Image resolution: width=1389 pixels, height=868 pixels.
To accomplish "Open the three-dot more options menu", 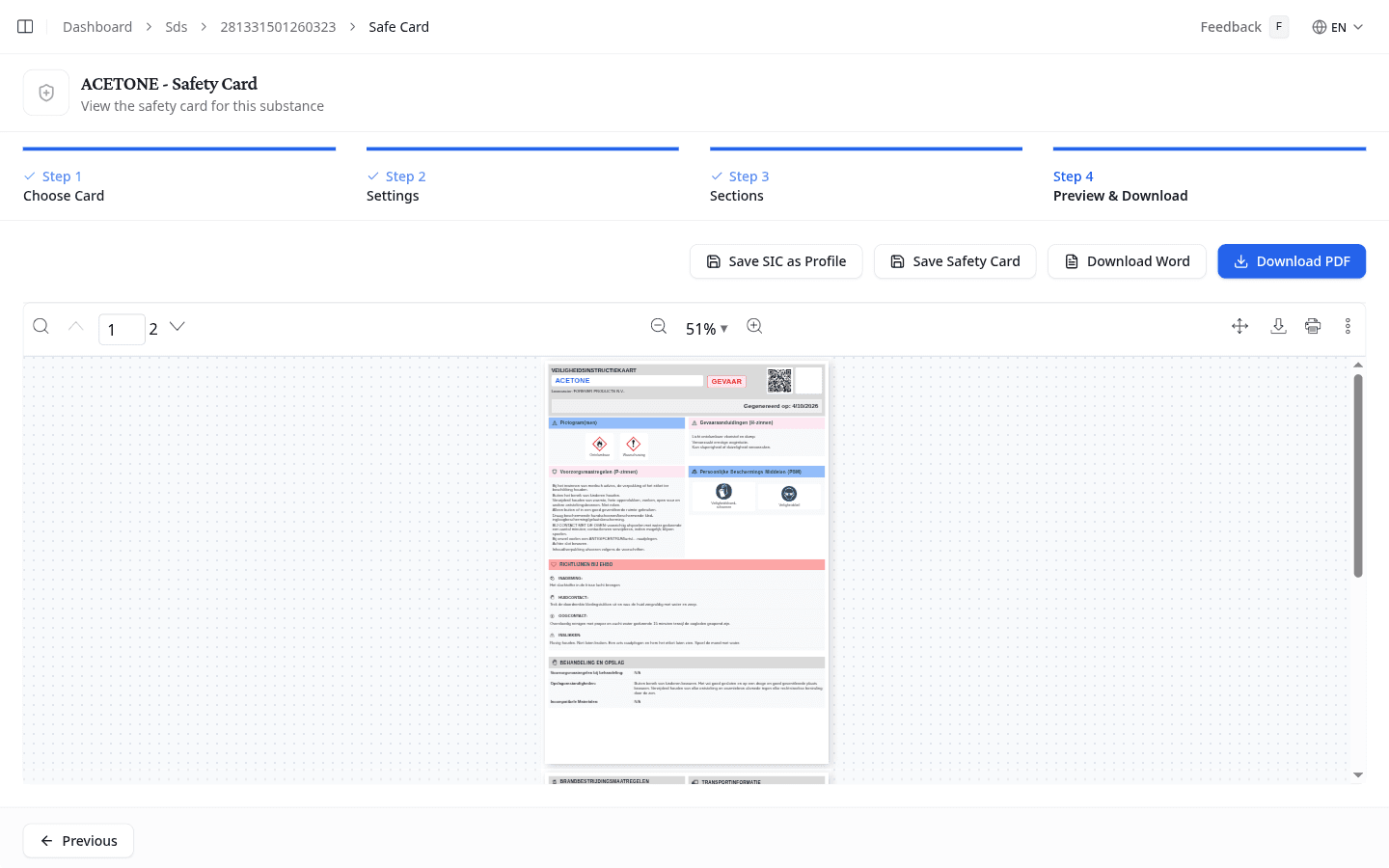I will (1348, 326).
